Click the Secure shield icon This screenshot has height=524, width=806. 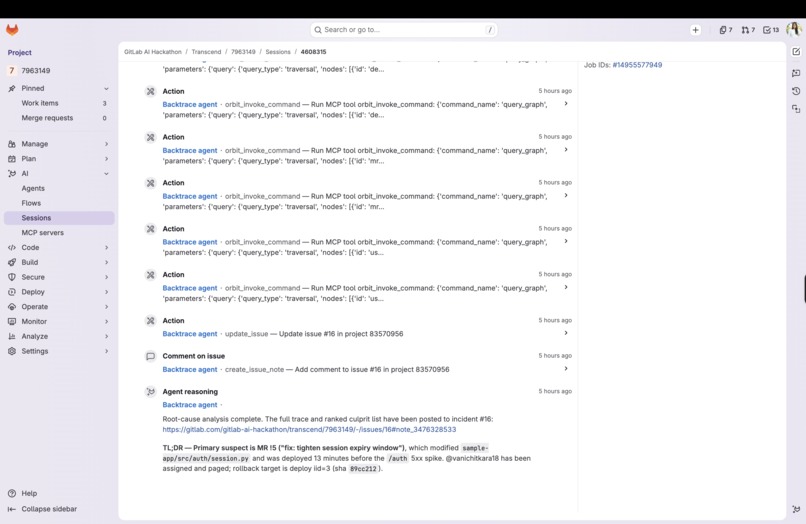(12, 277)
